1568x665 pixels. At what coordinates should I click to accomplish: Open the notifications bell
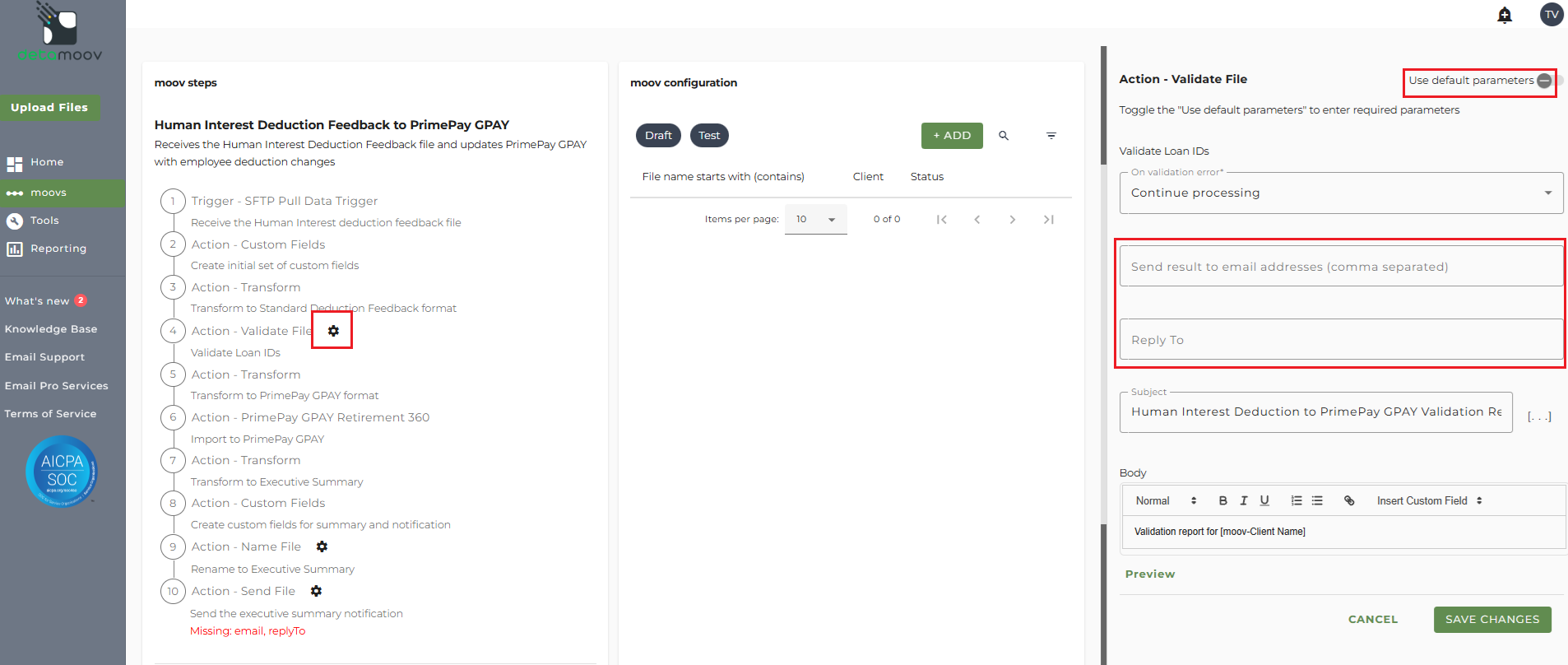coord(1505,15)
